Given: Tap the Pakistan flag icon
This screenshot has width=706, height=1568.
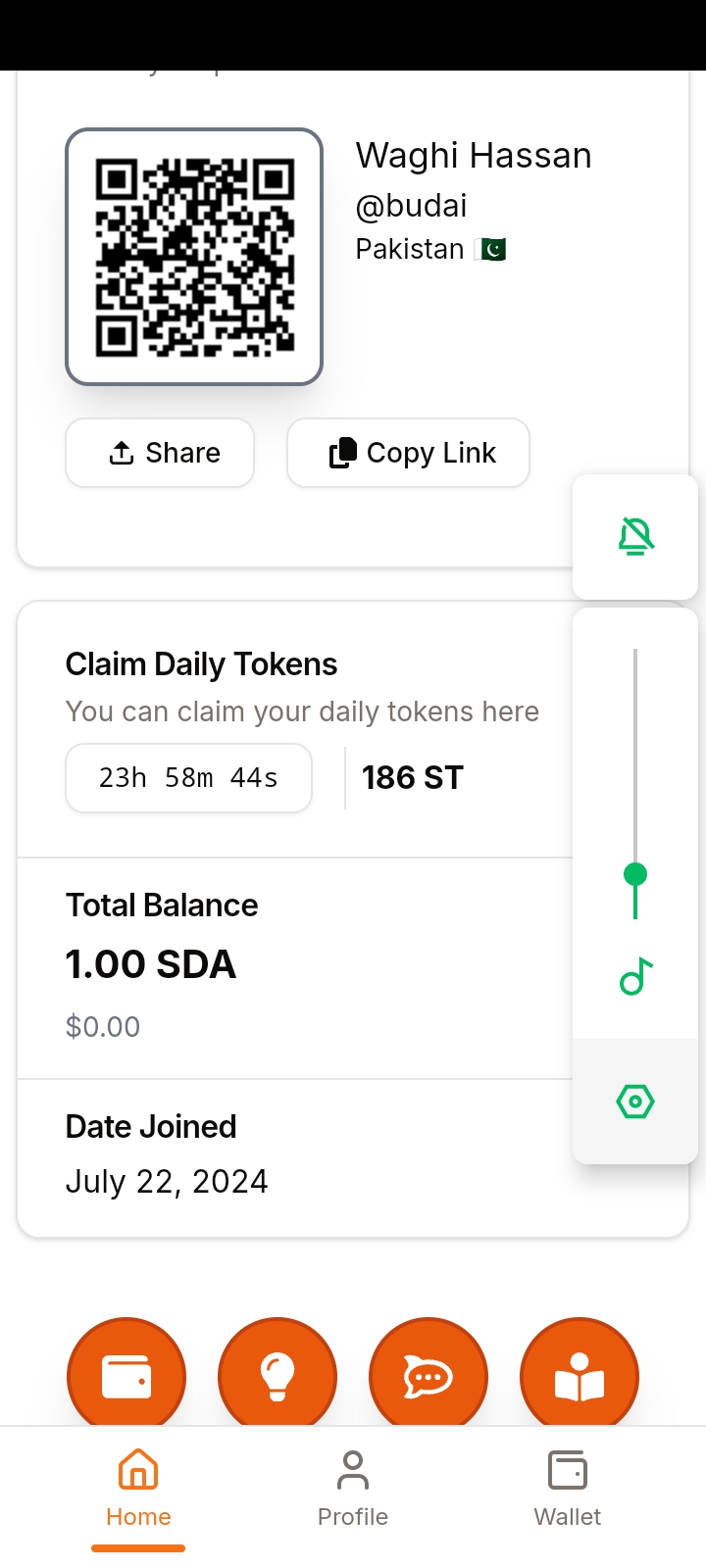Looking at the screenshot, I should pyautogui.click(x=490, y=250).
